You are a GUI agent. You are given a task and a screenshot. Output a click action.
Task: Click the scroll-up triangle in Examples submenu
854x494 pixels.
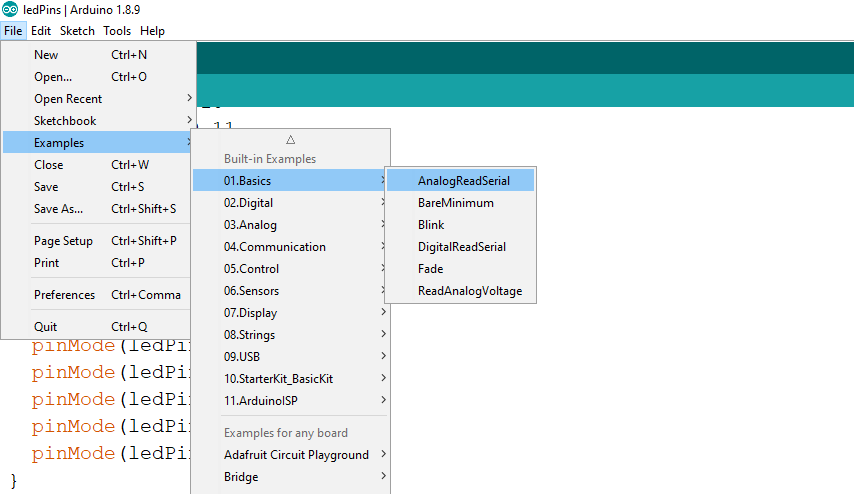pyautogui.click(x=290, y=139)
